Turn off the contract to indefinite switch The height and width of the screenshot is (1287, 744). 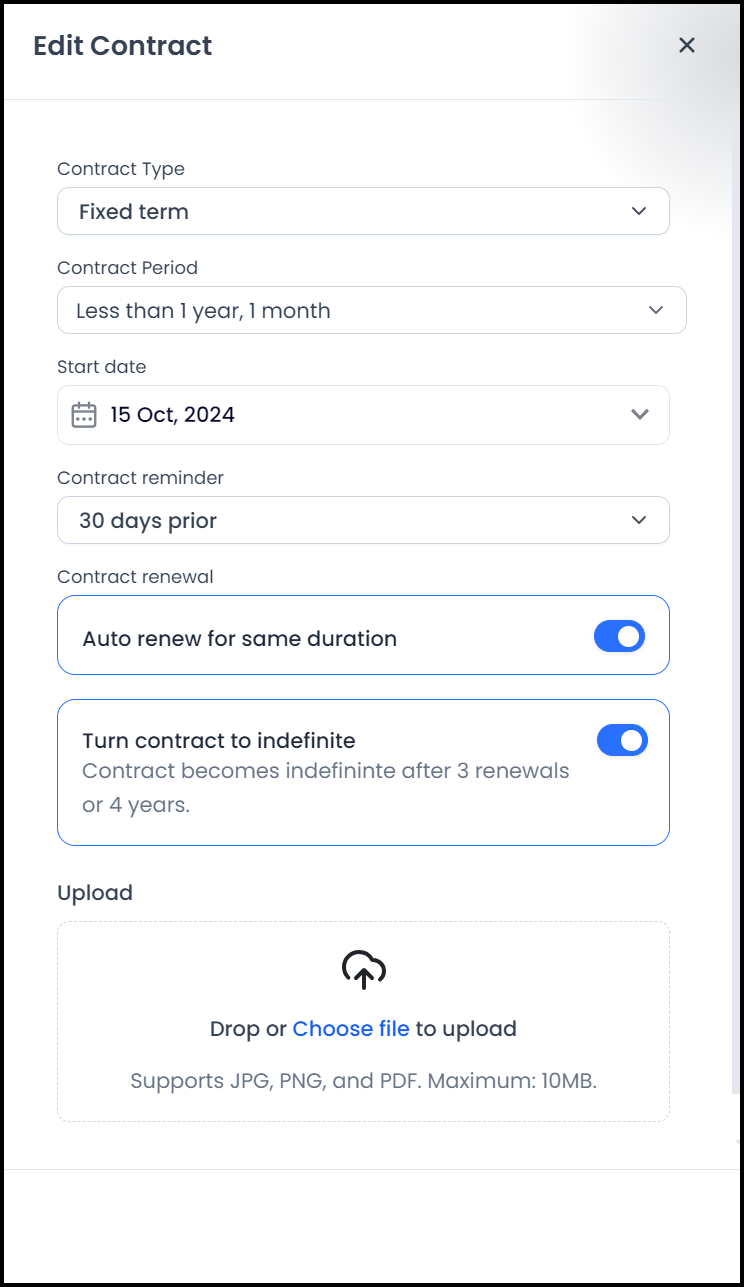click(x=622, y=740)
